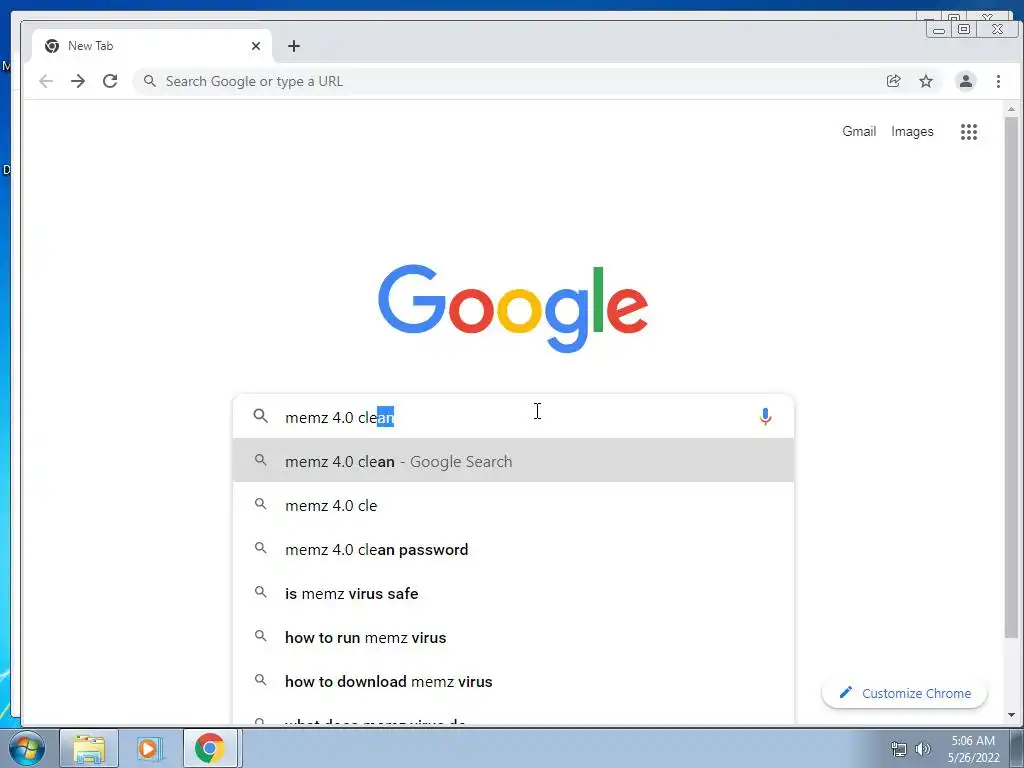Choose suggestion 'is memz virus safe'
Screen dimensions: 1024x768
pos(513,594)
